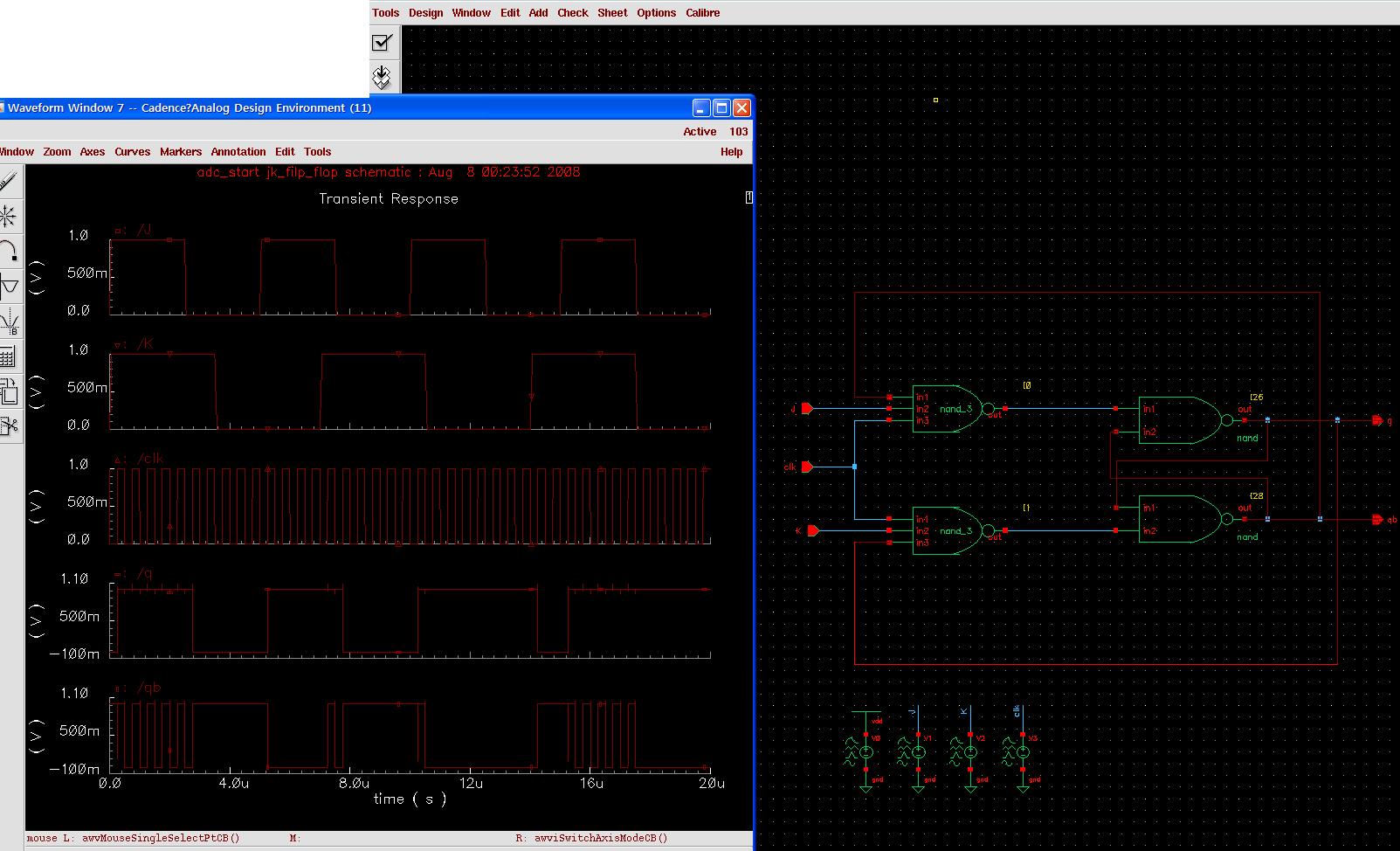Image resolution: width=1400 pixels, height=851 pixels.
Task: Open the calculator grid icon
Action: point(8,356)
